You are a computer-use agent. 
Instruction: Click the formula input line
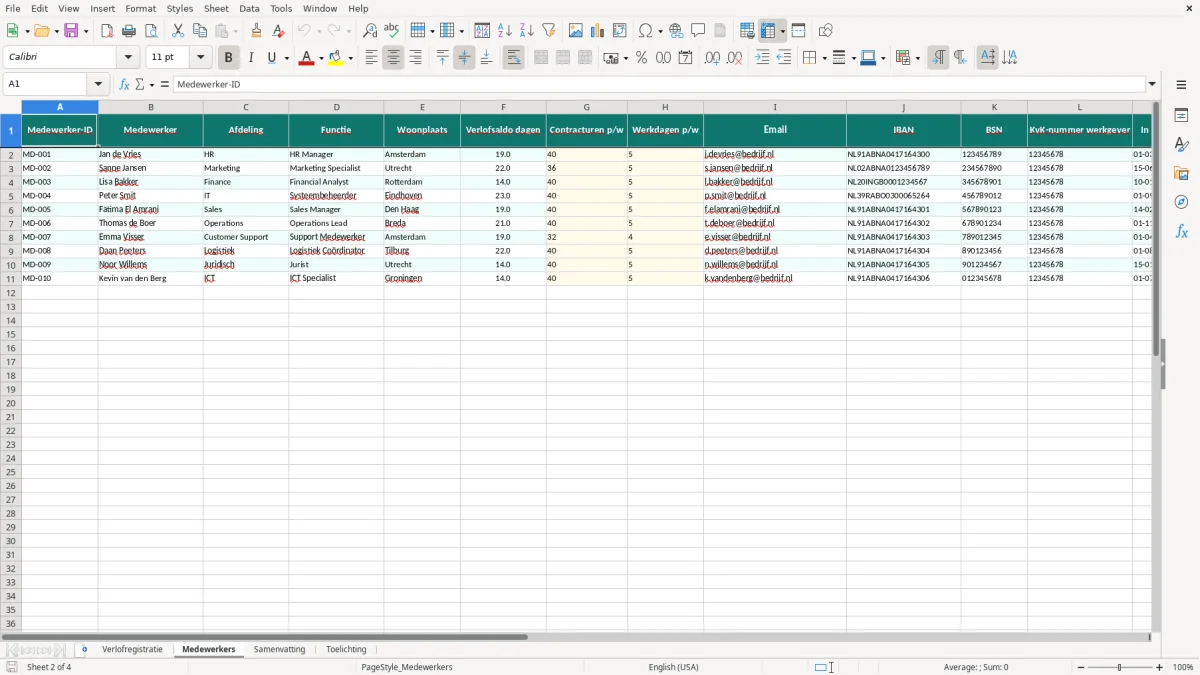tap(659, 84)
